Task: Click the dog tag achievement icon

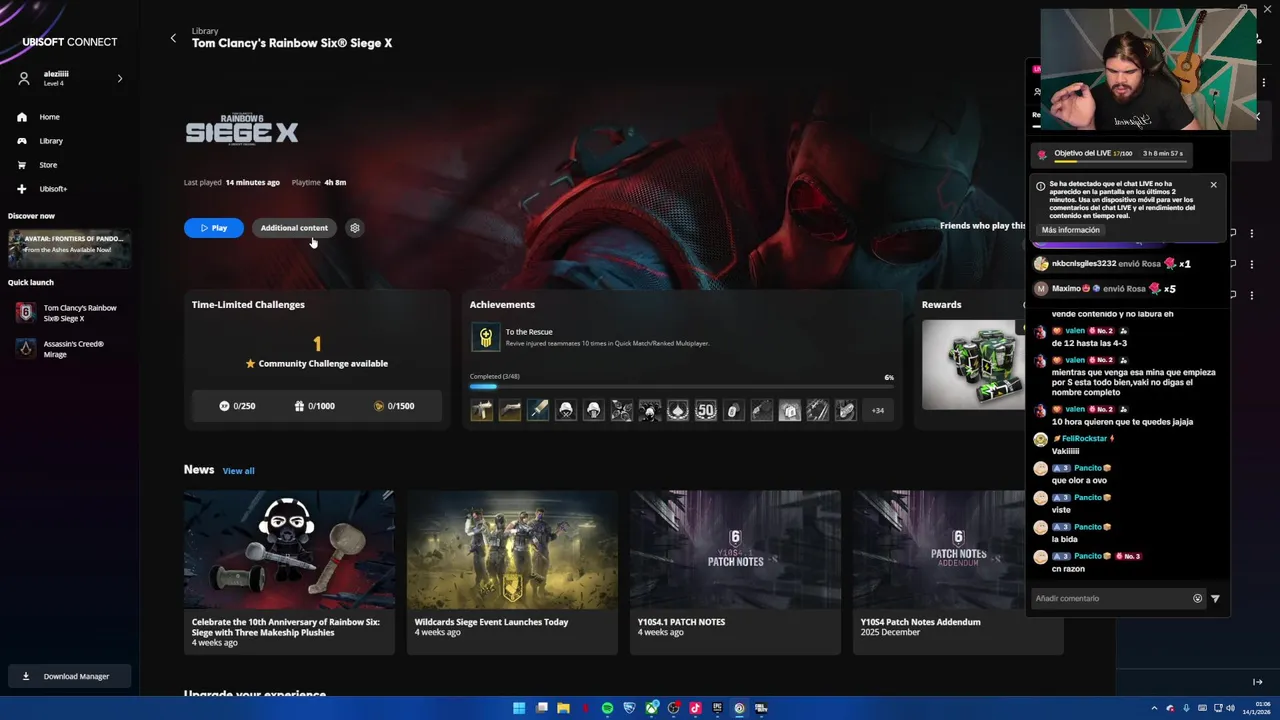Action: point(734,410)
